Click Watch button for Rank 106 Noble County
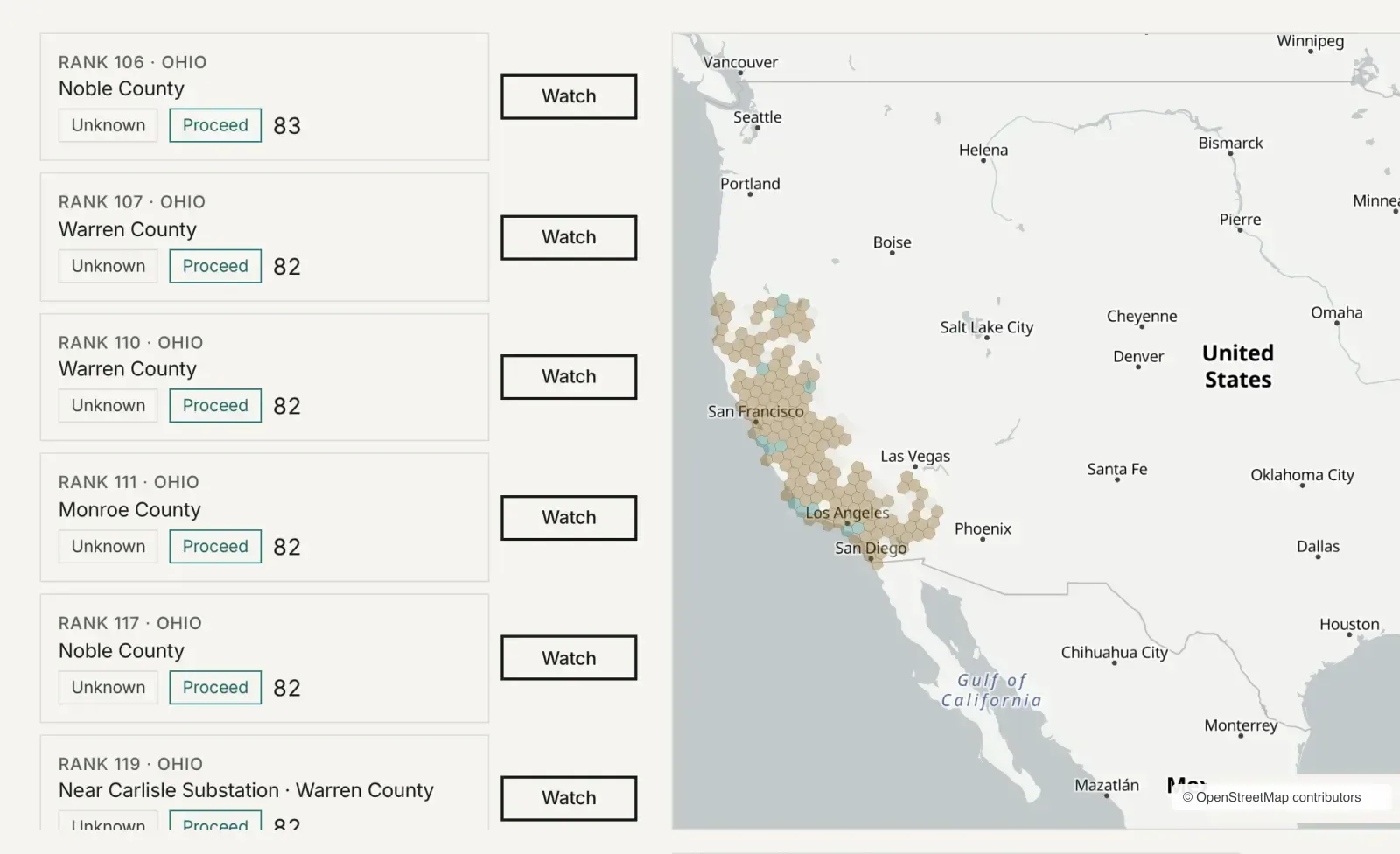Viewport: 1400px width, 854px height. click(569, 96)
